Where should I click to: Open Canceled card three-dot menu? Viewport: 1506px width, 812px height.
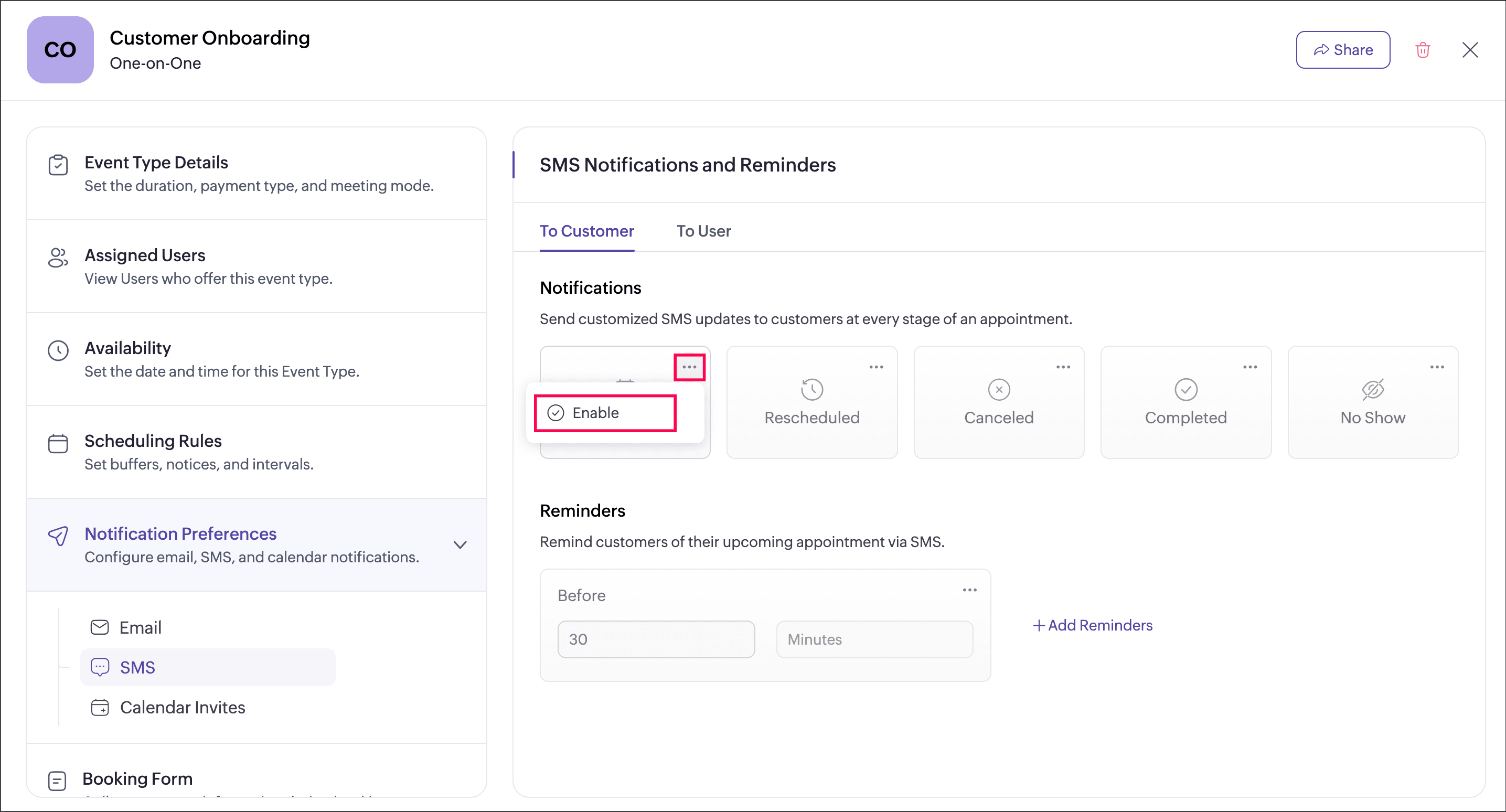[1063, 367]
